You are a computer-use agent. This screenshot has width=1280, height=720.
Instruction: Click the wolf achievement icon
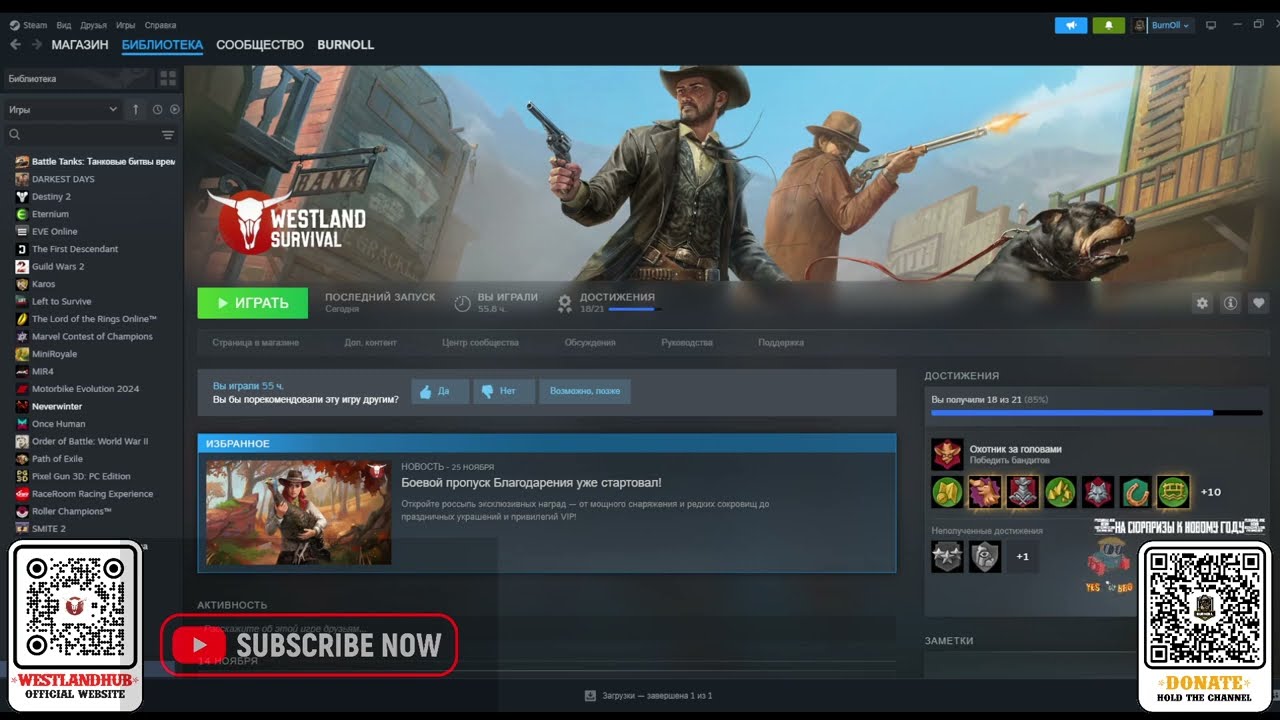tap(1097, 491)
